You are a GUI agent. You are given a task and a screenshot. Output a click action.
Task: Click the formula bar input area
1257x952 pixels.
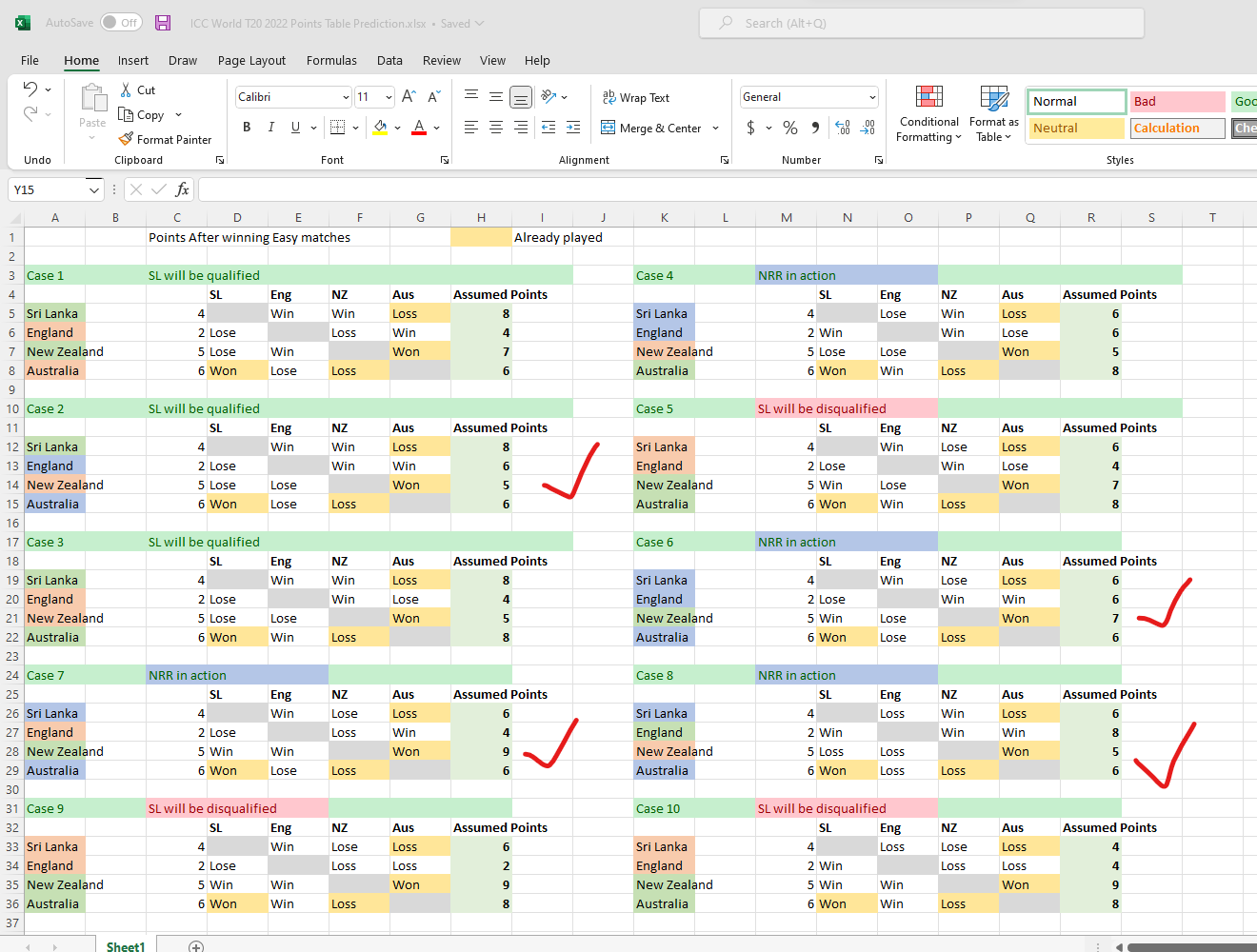(728, 189)
